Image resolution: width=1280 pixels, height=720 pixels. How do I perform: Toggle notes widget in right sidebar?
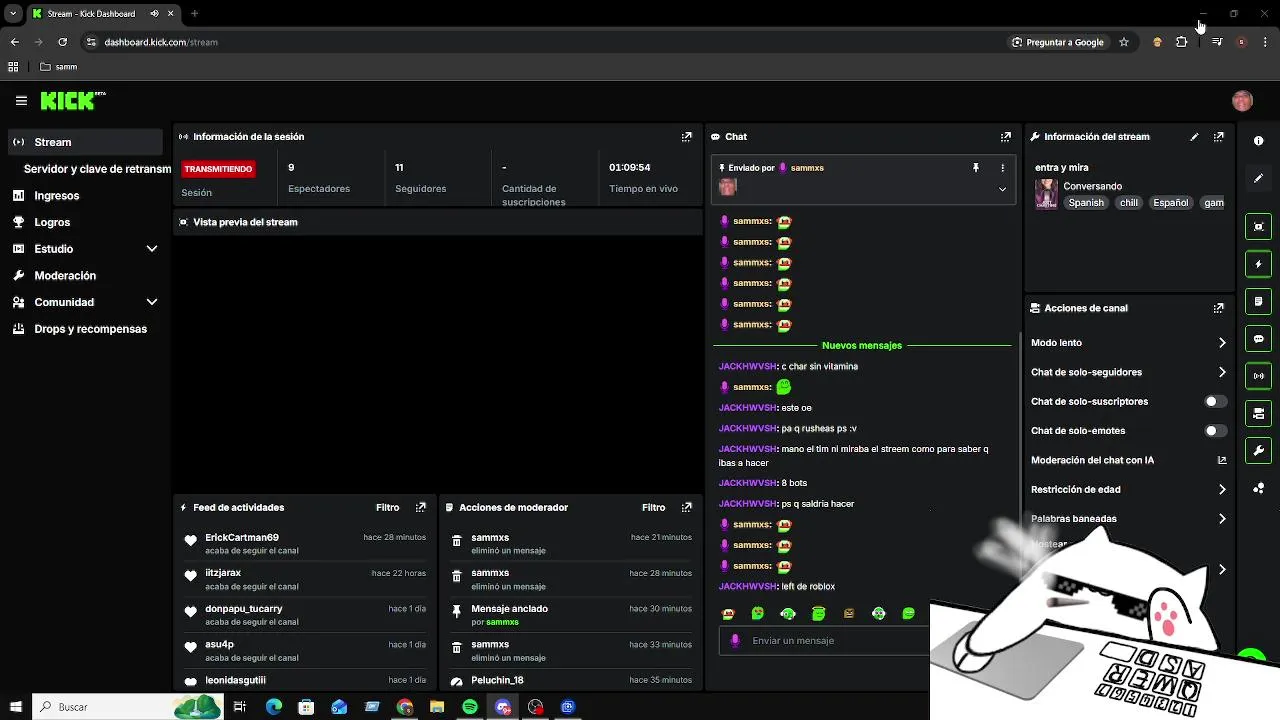point(1259,301)
